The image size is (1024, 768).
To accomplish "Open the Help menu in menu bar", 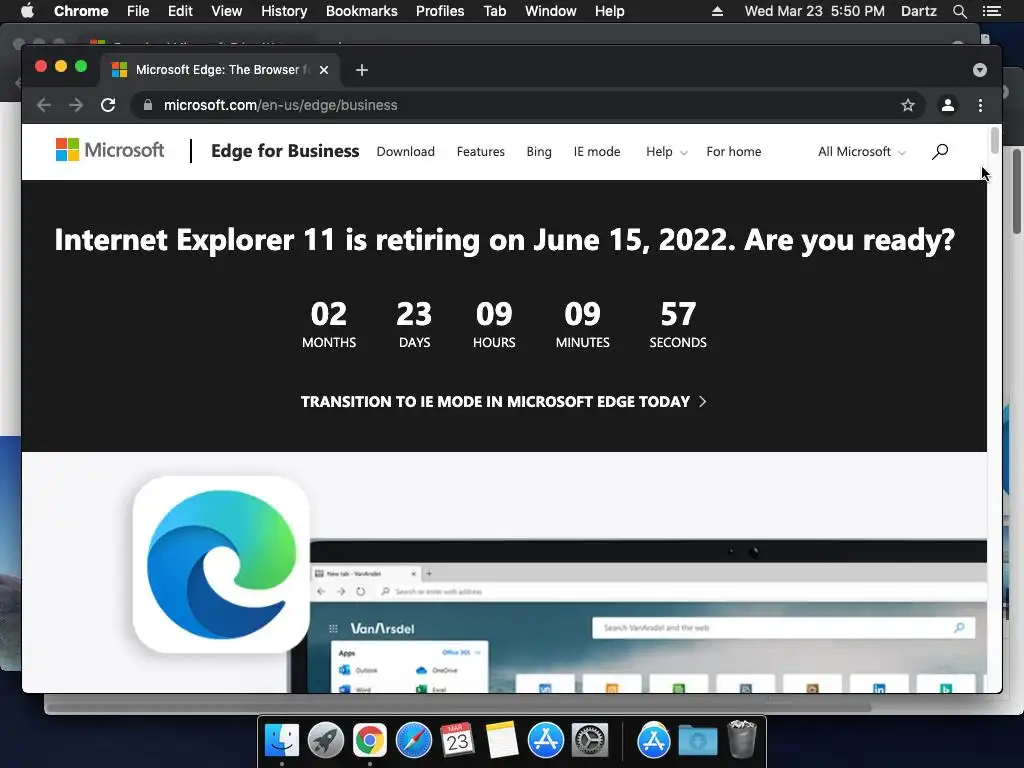I will pos(609,11).
